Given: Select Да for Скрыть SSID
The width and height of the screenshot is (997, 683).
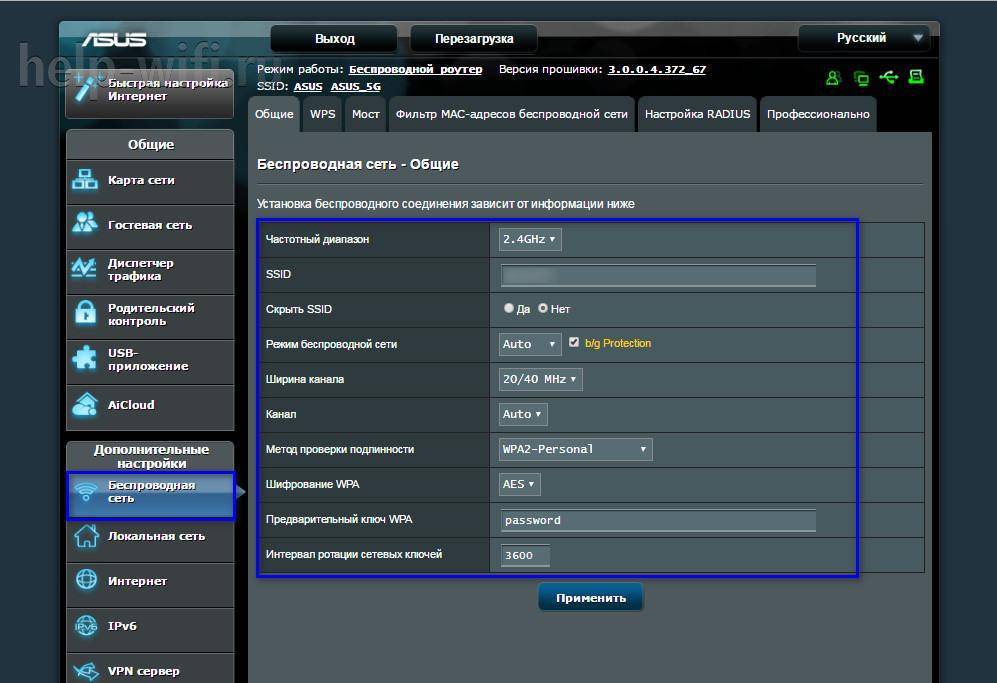Looking at the screenshot, I should tap(509, 309).
